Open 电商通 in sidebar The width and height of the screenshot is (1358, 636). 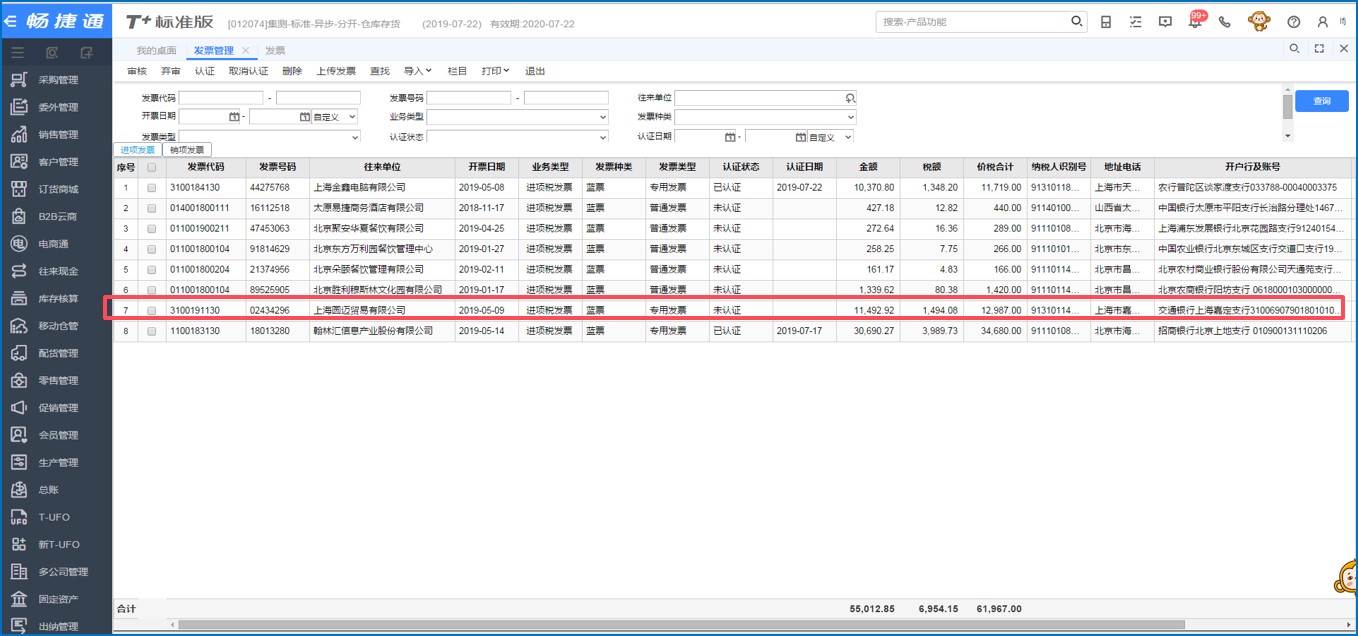click(x=53, y=244)
